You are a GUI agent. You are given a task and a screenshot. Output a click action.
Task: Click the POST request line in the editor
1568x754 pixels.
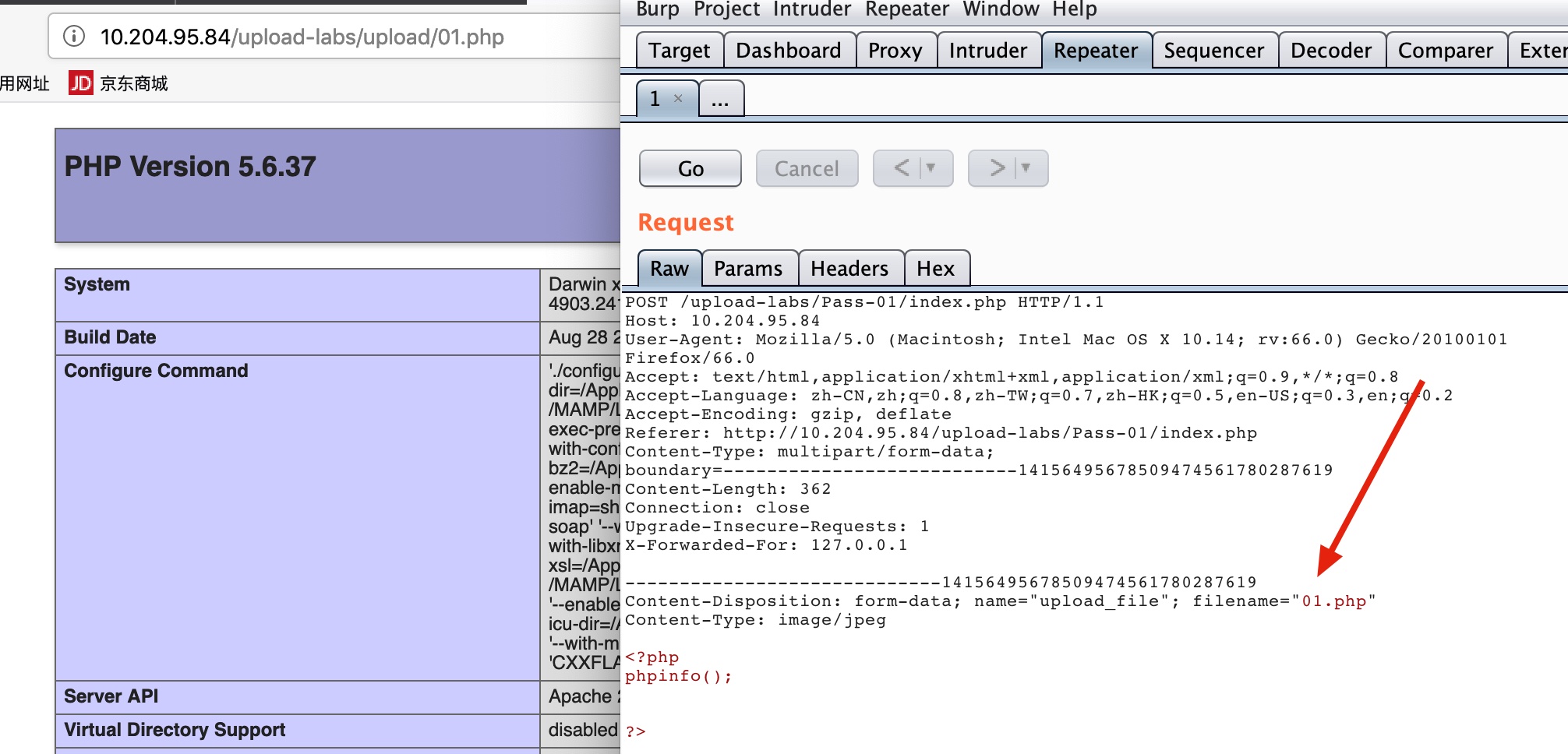[864, 302]
